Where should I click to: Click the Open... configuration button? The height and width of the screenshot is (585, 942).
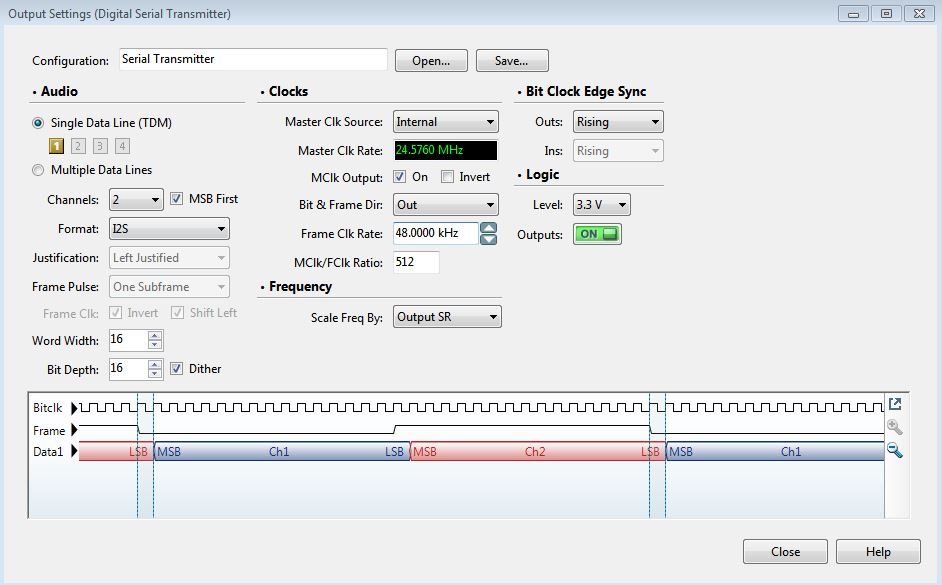point(431,61)
